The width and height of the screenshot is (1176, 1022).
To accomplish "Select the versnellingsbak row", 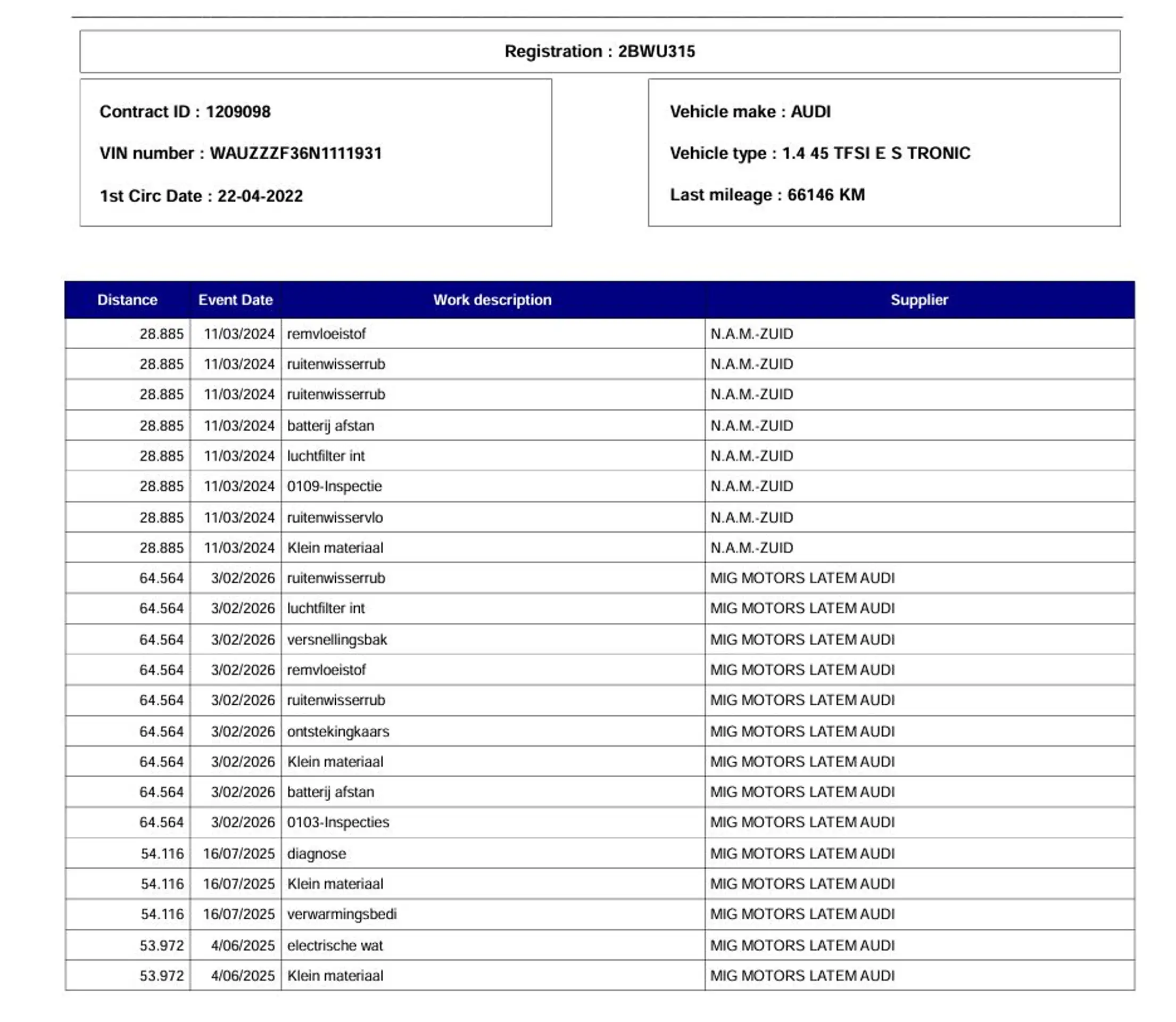I will point(600,639).
